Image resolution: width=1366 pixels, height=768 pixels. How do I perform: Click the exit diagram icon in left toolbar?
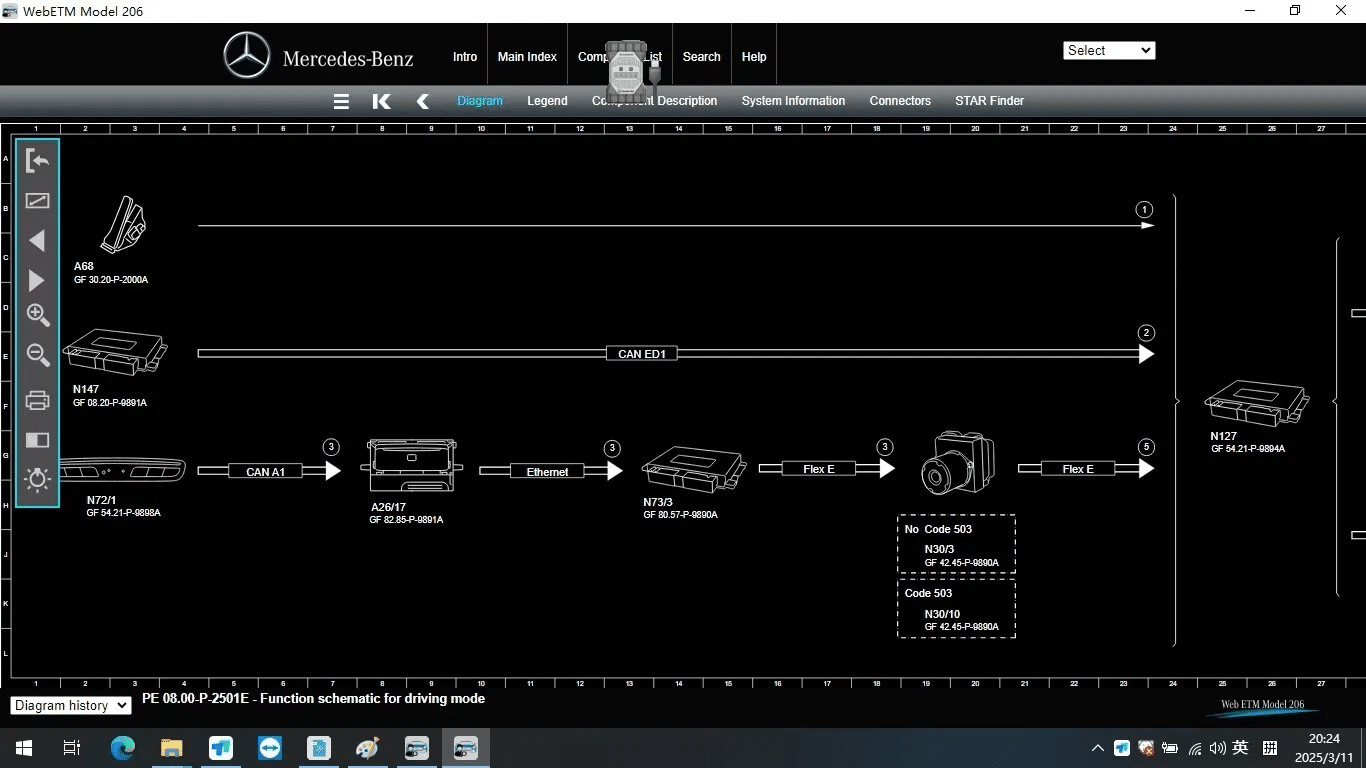(x=37, y=161)
